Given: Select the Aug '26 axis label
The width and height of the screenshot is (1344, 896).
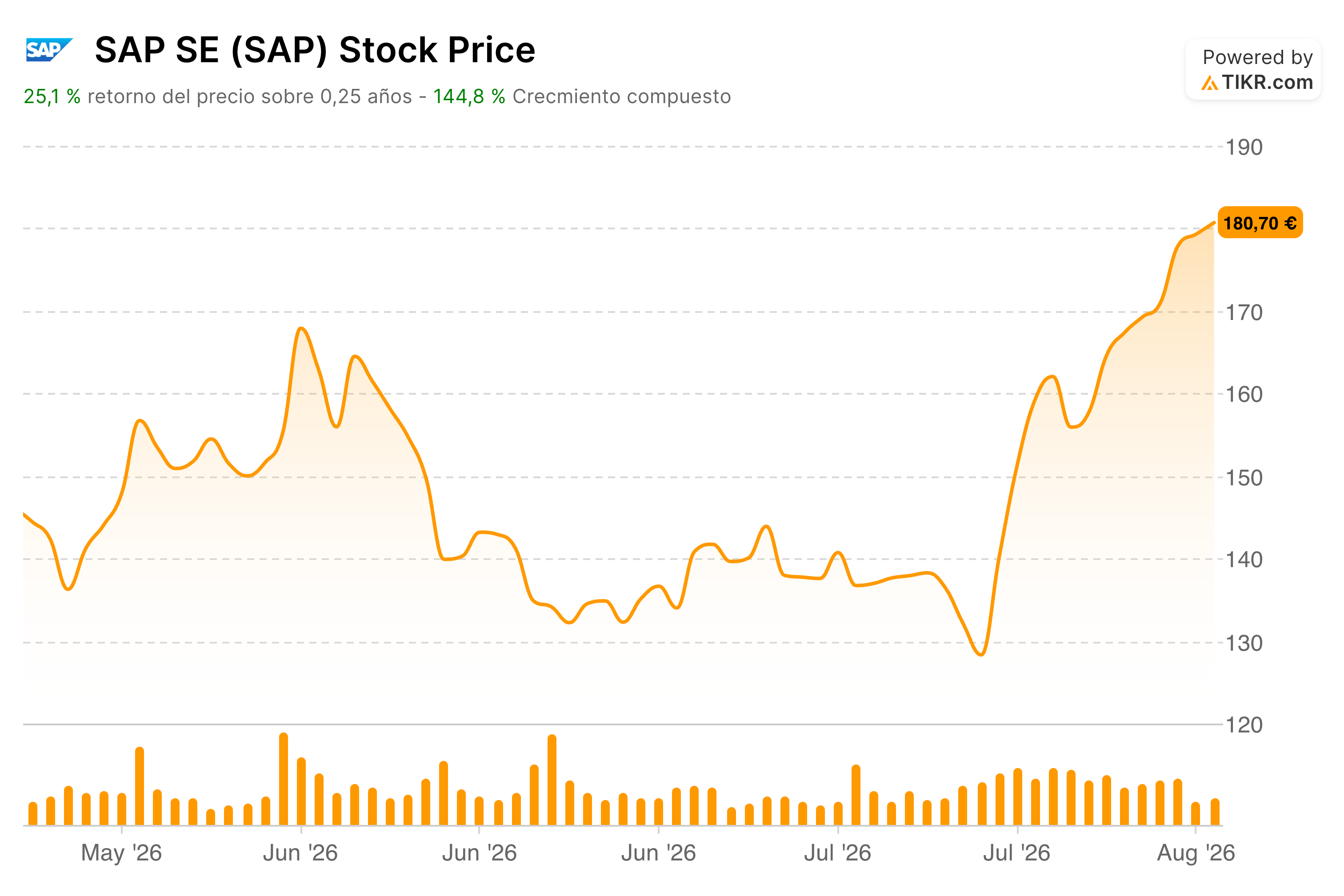Looking at the screenshot, I should [x=1196, y=852].
